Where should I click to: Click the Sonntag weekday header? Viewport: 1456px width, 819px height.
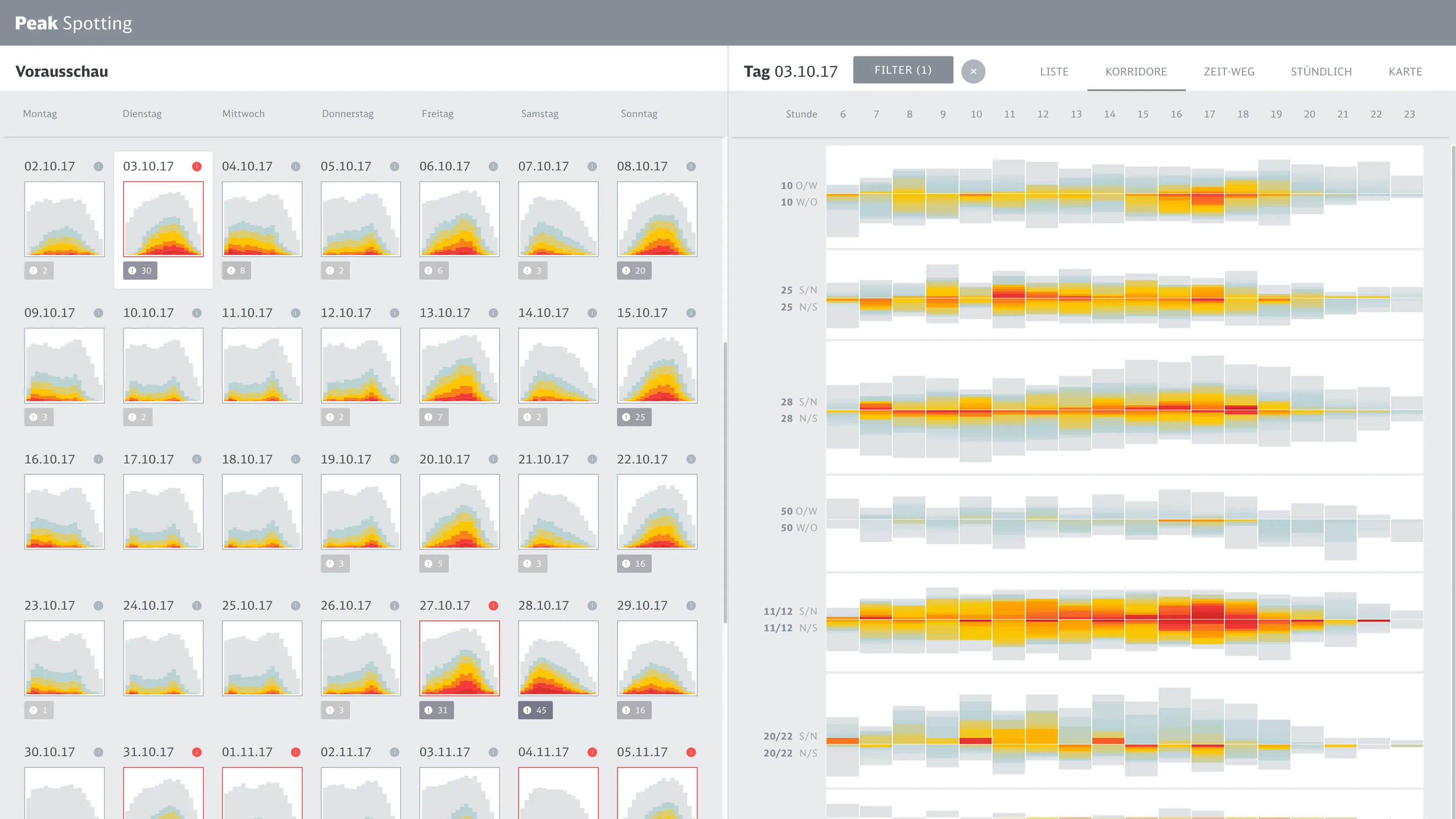[639, 114]
